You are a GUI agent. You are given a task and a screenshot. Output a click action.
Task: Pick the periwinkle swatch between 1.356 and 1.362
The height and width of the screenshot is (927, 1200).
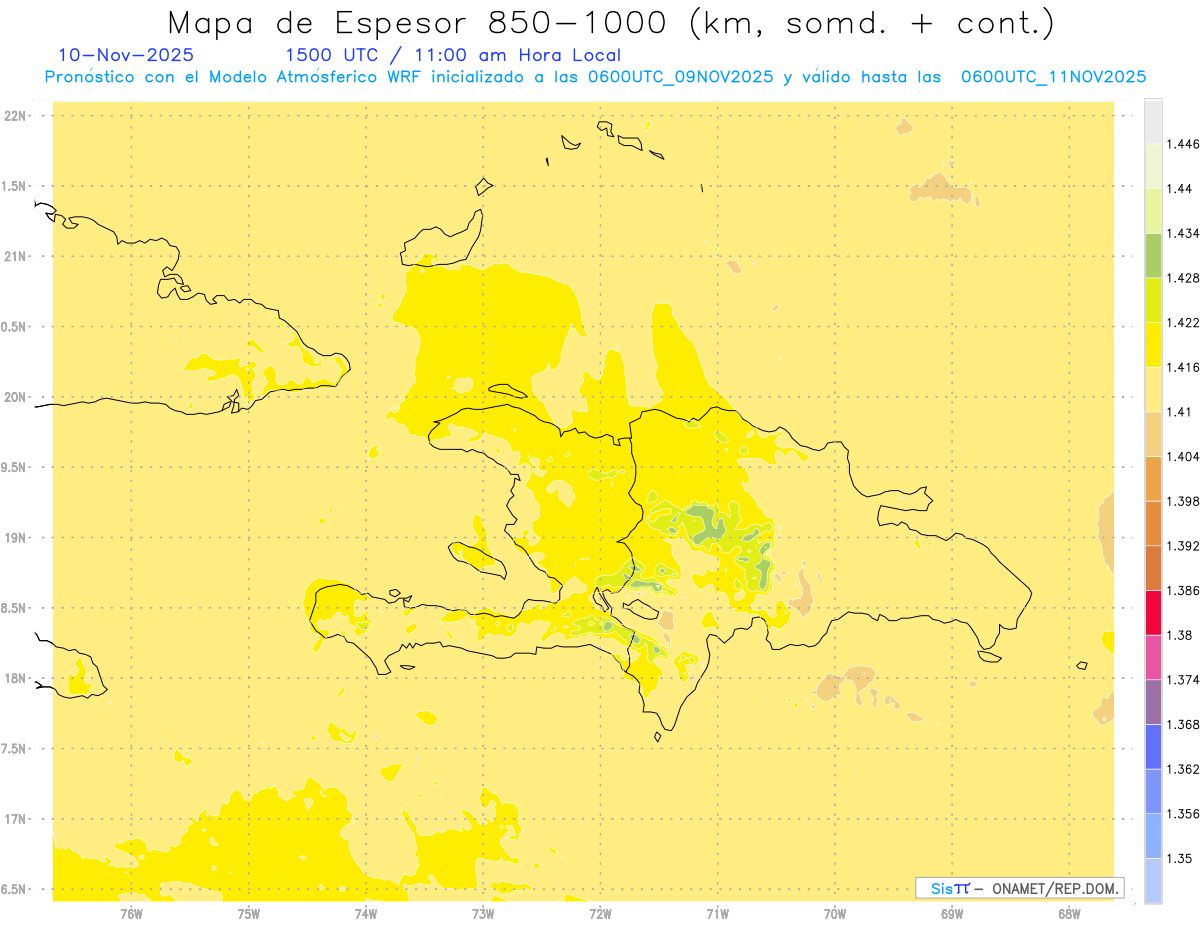point(1153,791)
